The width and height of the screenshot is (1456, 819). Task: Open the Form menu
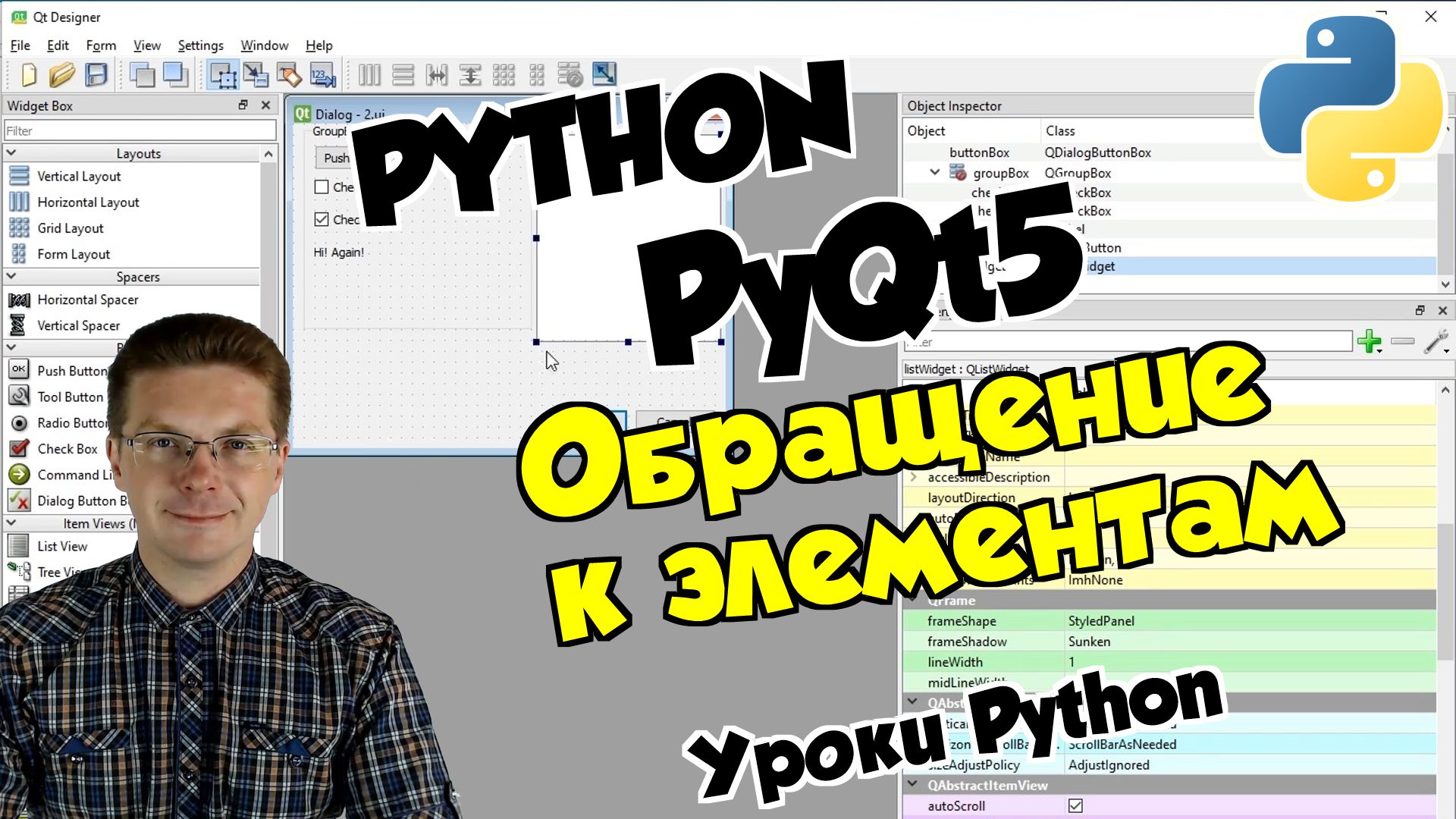coord(101,45)
